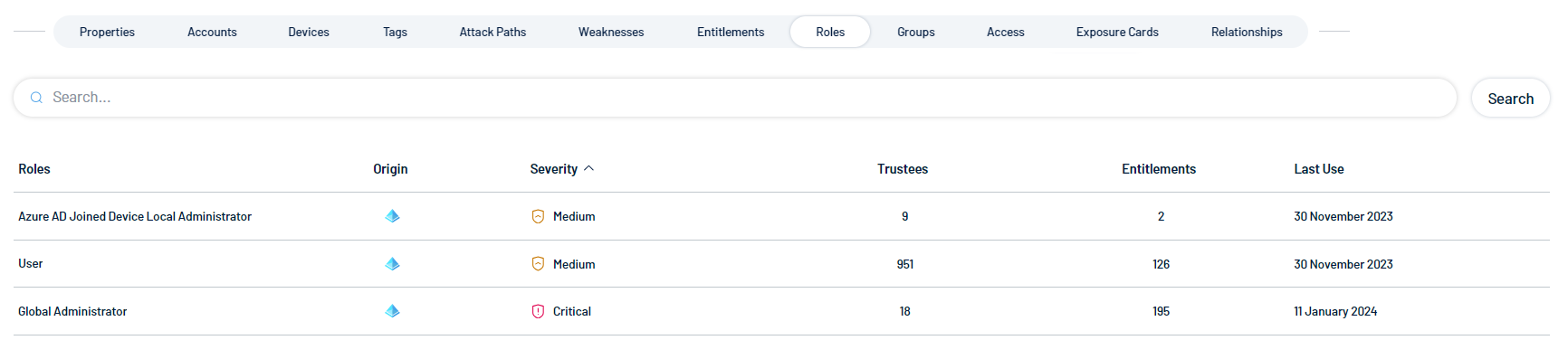Open the Attack Paths tab
Image resolution: width=1568 pixels, height=359 pixels.
(x=492, y=32)
